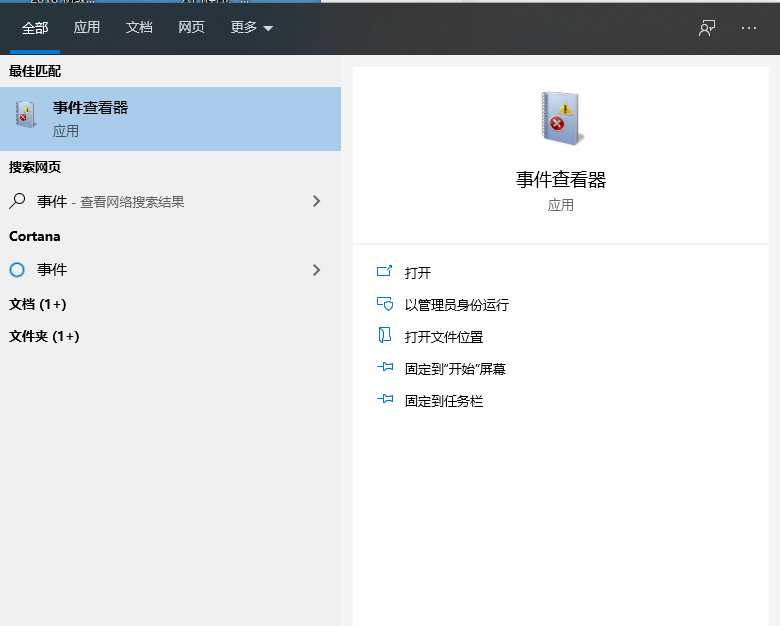Click the 事件查看器 title in preview pane
Image resolution: width=780 pixels, height=626 pixels.
(561, 180)
